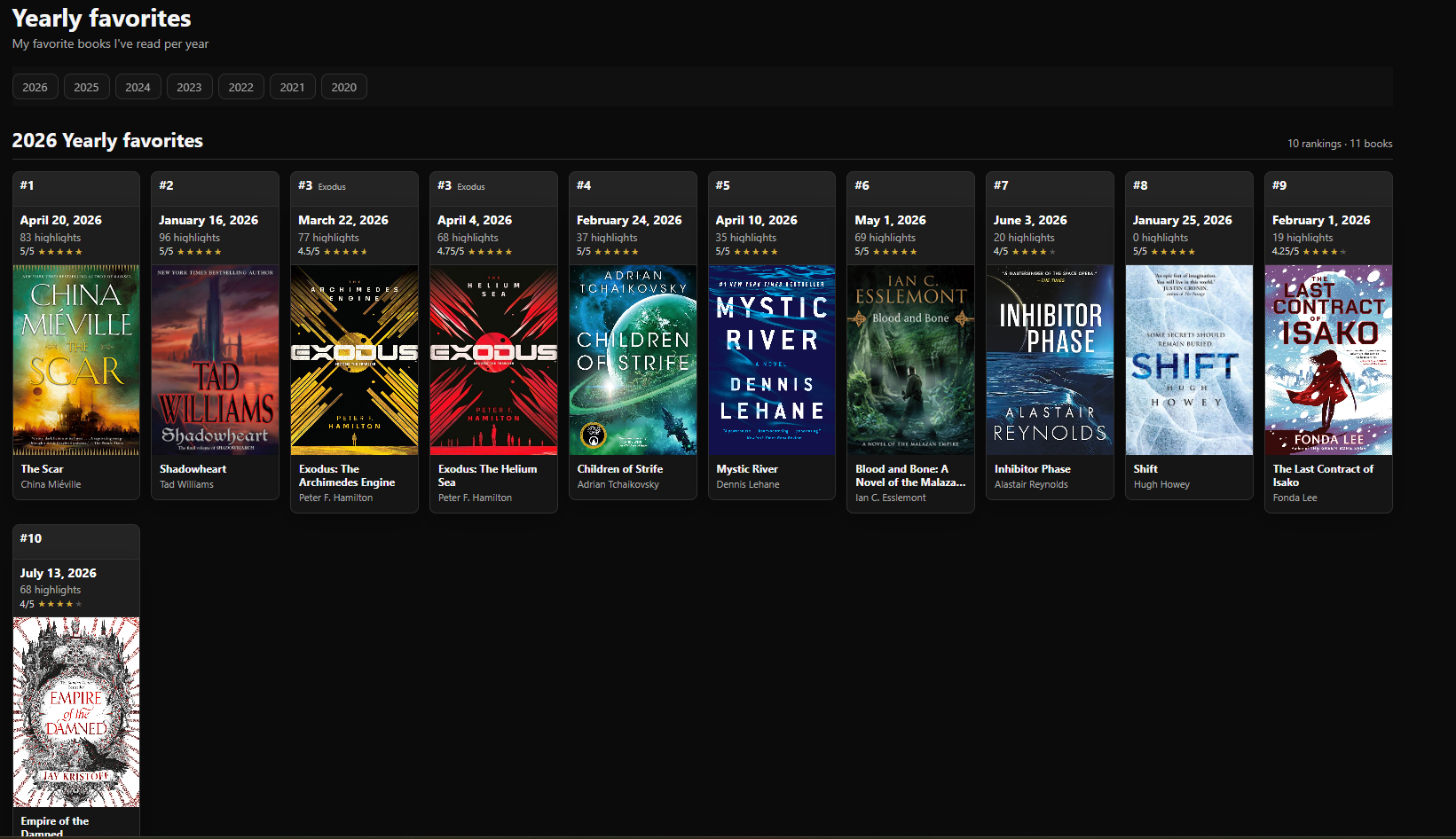Open Exodus: The Helium Sea cover
Screen dimensions: 1456x839
pos(494,360)
